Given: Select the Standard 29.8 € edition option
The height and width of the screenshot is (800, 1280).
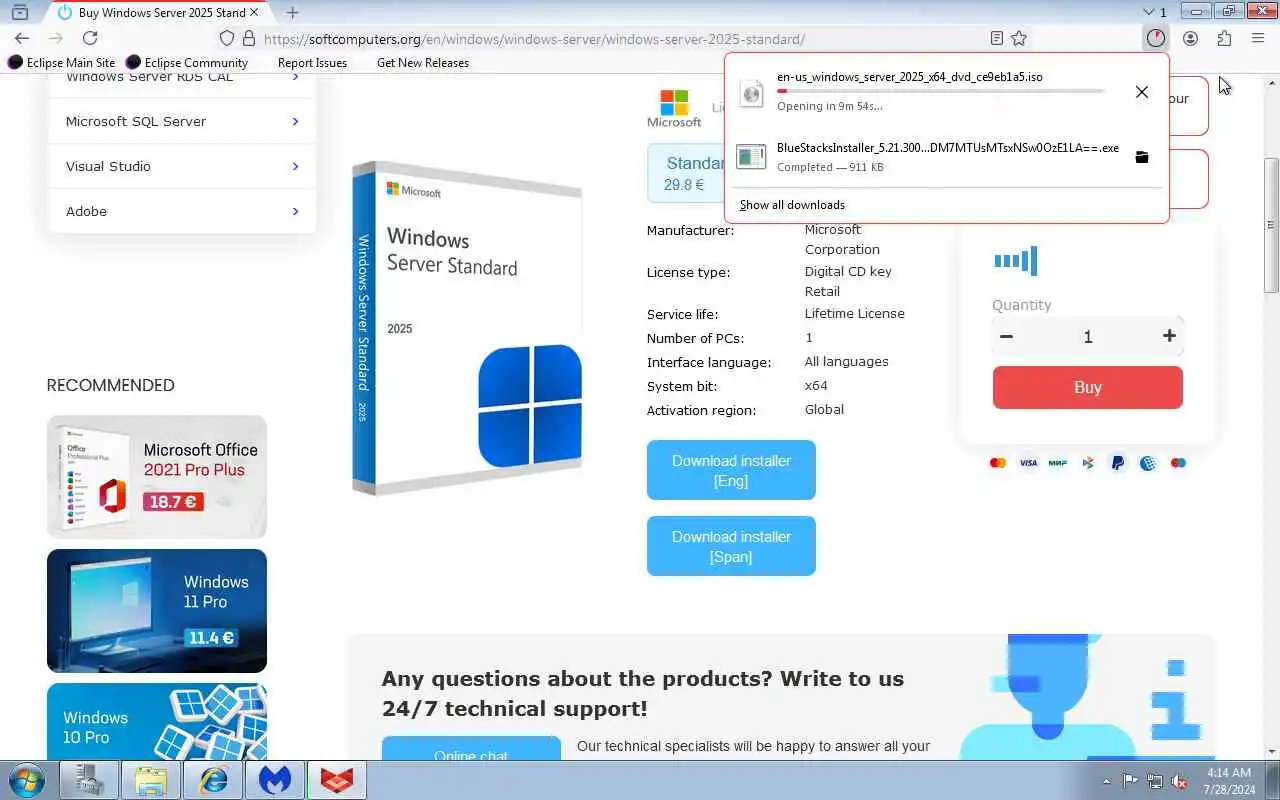Looking at the screenshot, I should pyautogui.click(x=686, y=173).
